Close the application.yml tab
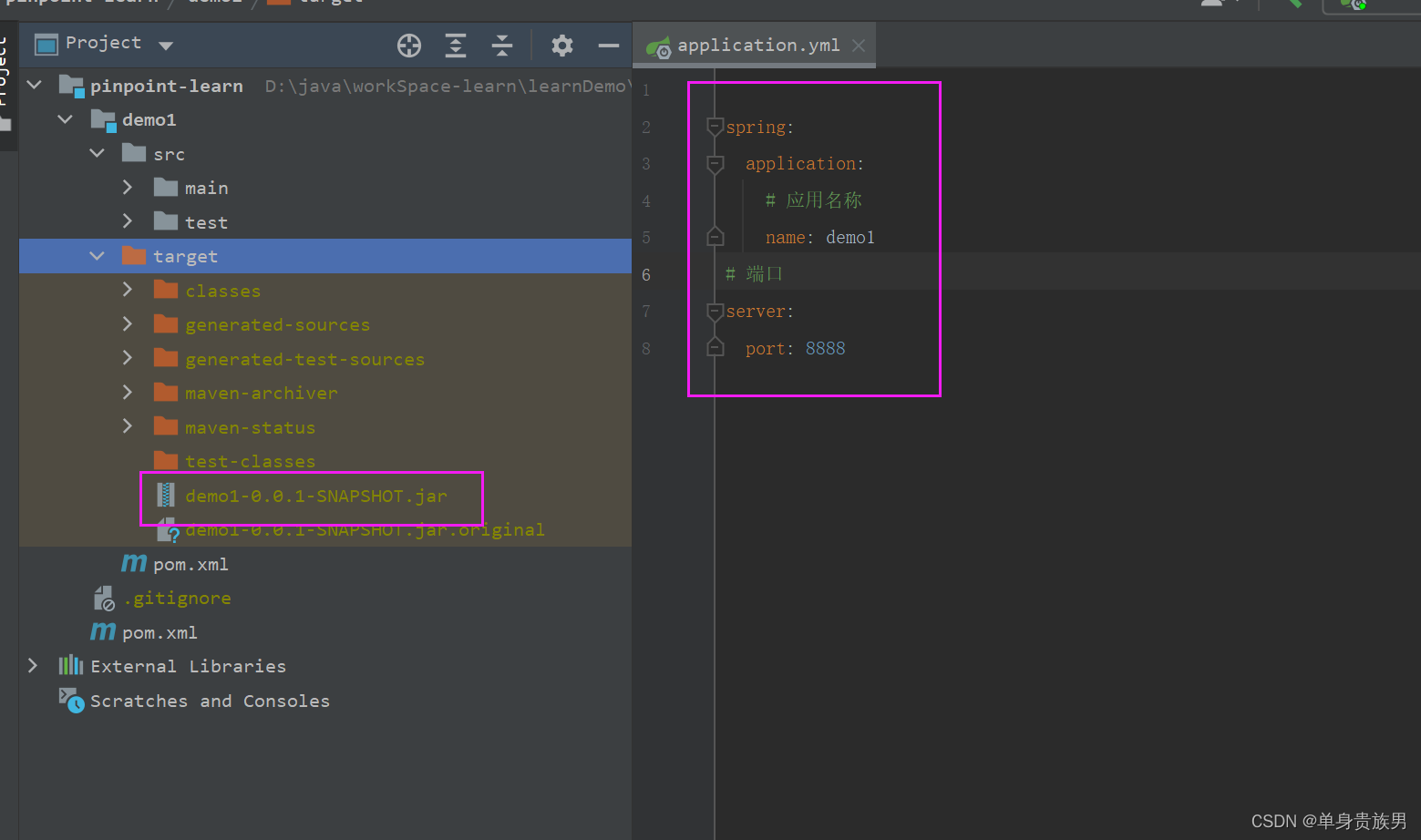This screenshot has height=840, width=1421. [x=859, y=46]
